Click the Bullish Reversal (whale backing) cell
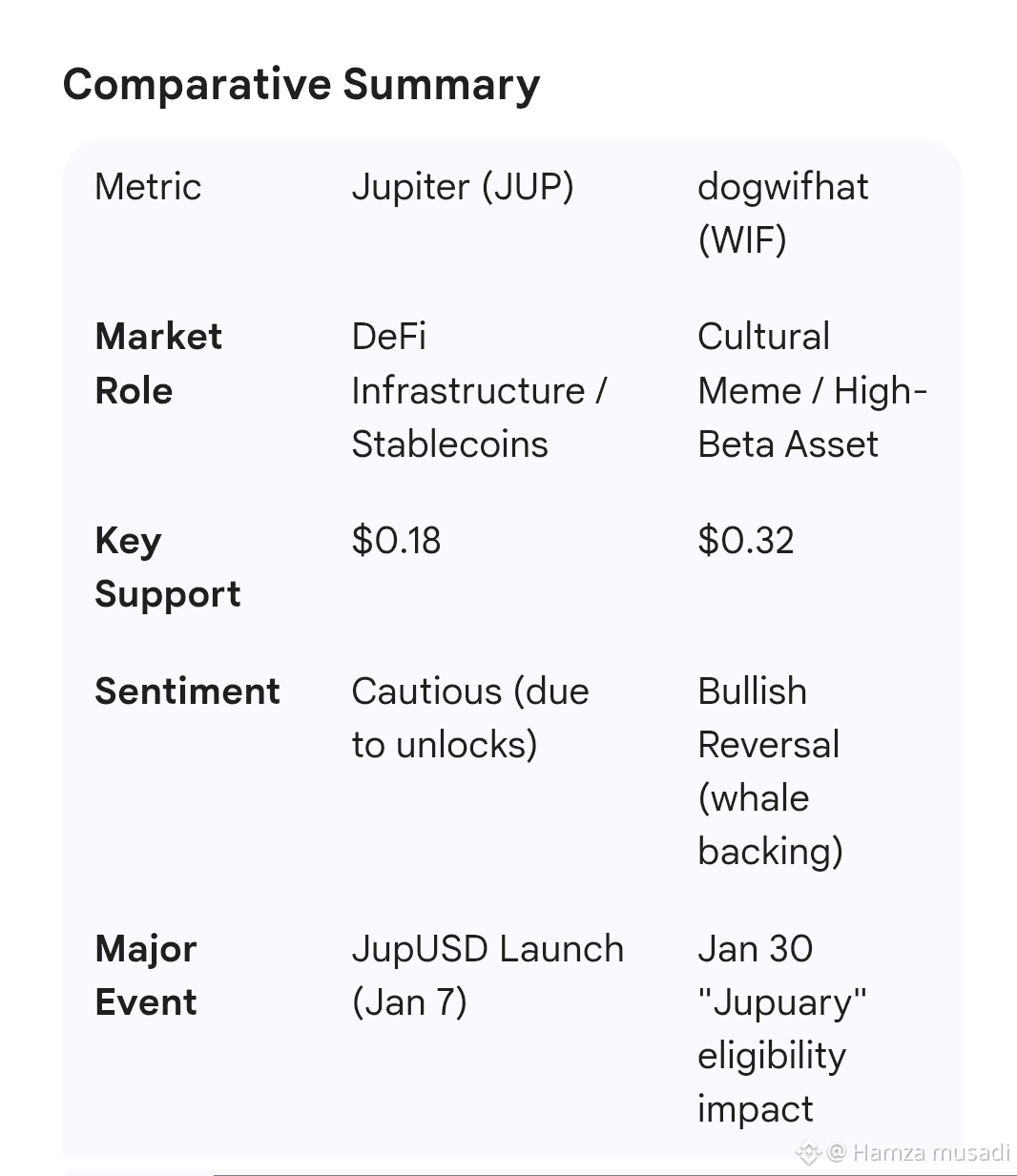 pyautogui.click(x=770, y=771)
